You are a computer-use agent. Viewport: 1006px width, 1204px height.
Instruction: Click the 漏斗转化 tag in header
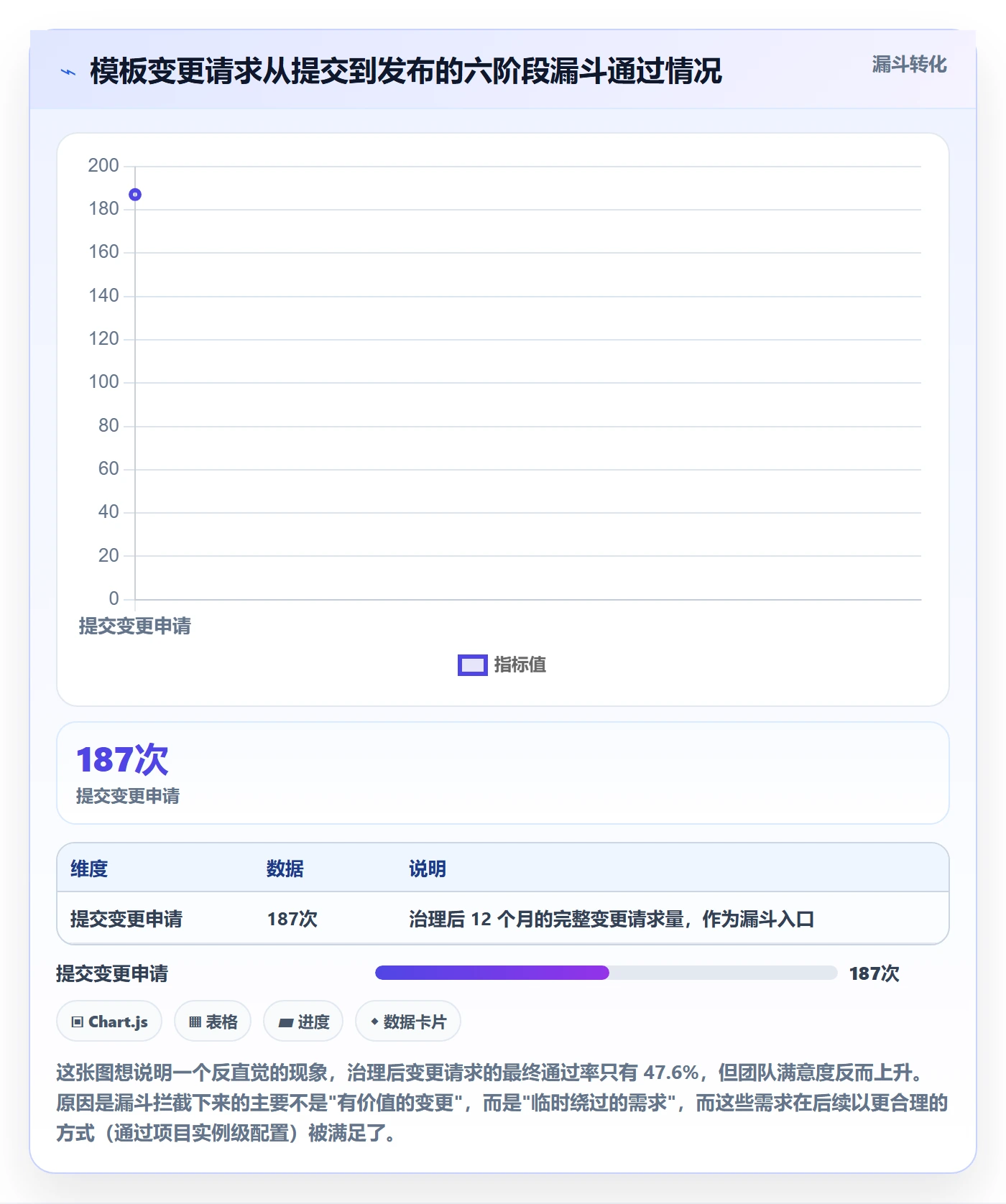click(x=909, y=65)
